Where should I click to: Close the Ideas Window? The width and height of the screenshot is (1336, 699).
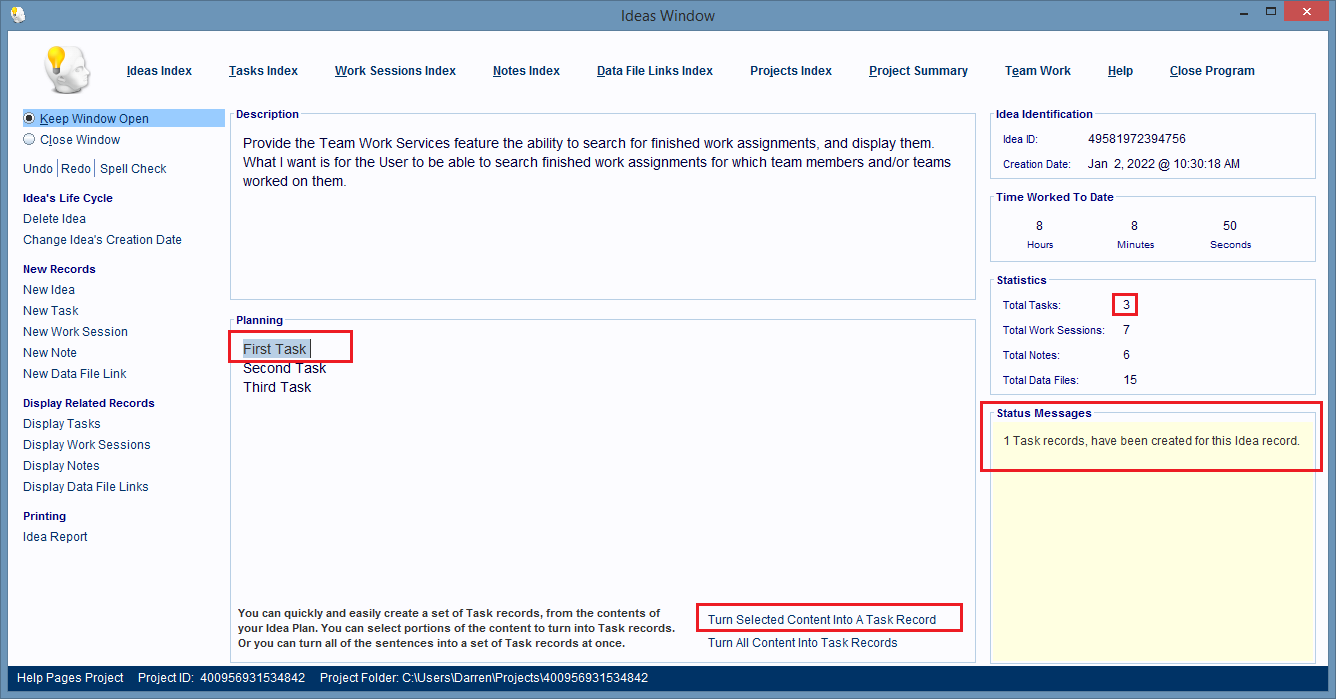click(1307, 12)
